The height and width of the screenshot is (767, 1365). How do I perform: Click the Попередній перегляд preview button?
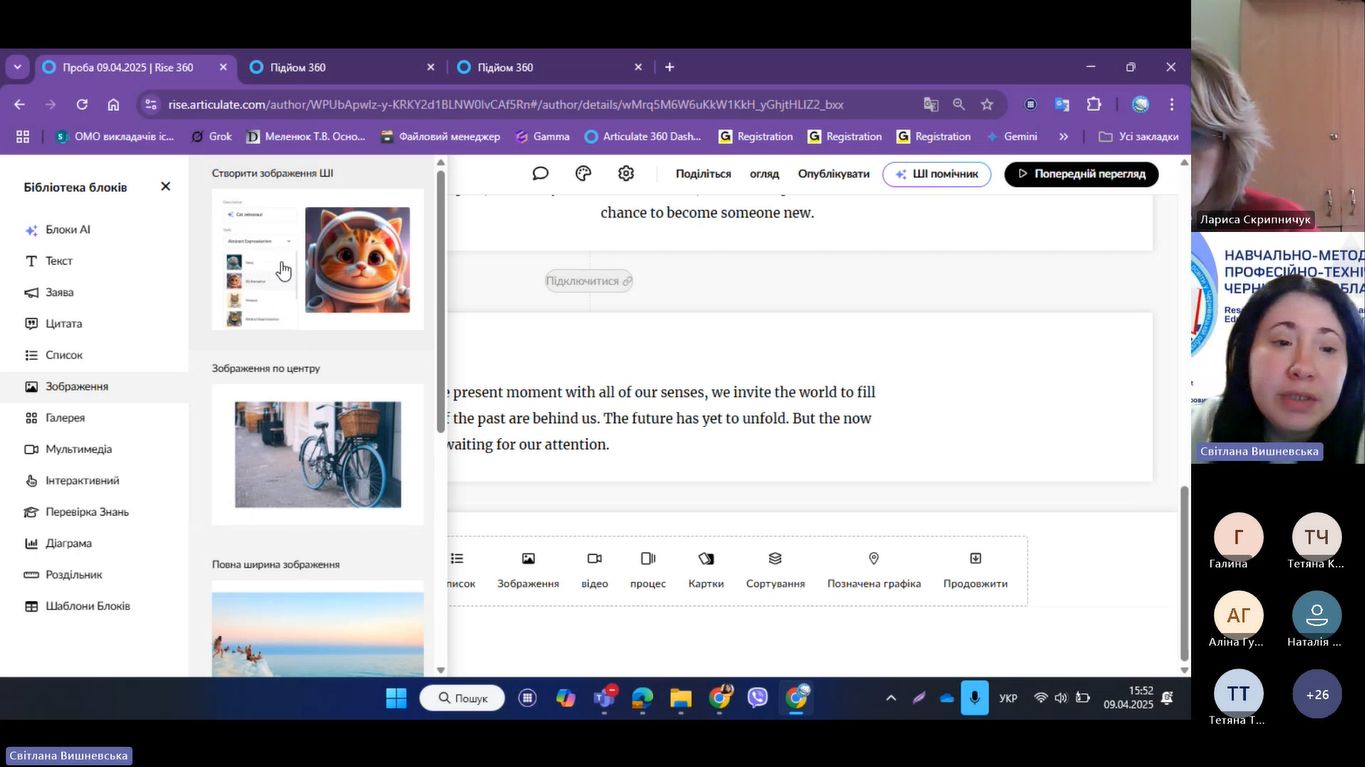click(x=1081, y=174)
